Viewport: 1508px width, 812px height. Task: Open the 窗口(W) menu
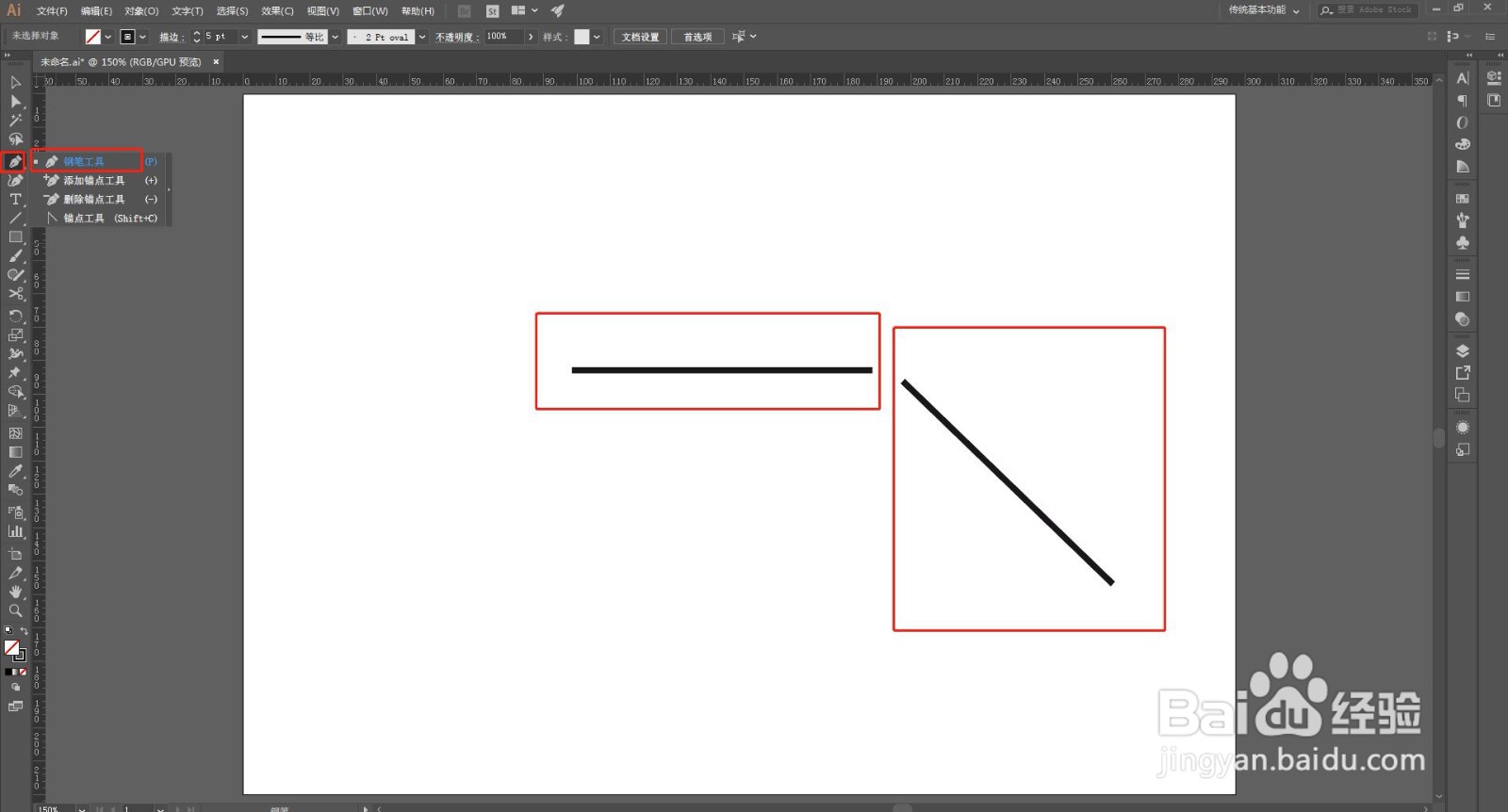pos(369,11)
